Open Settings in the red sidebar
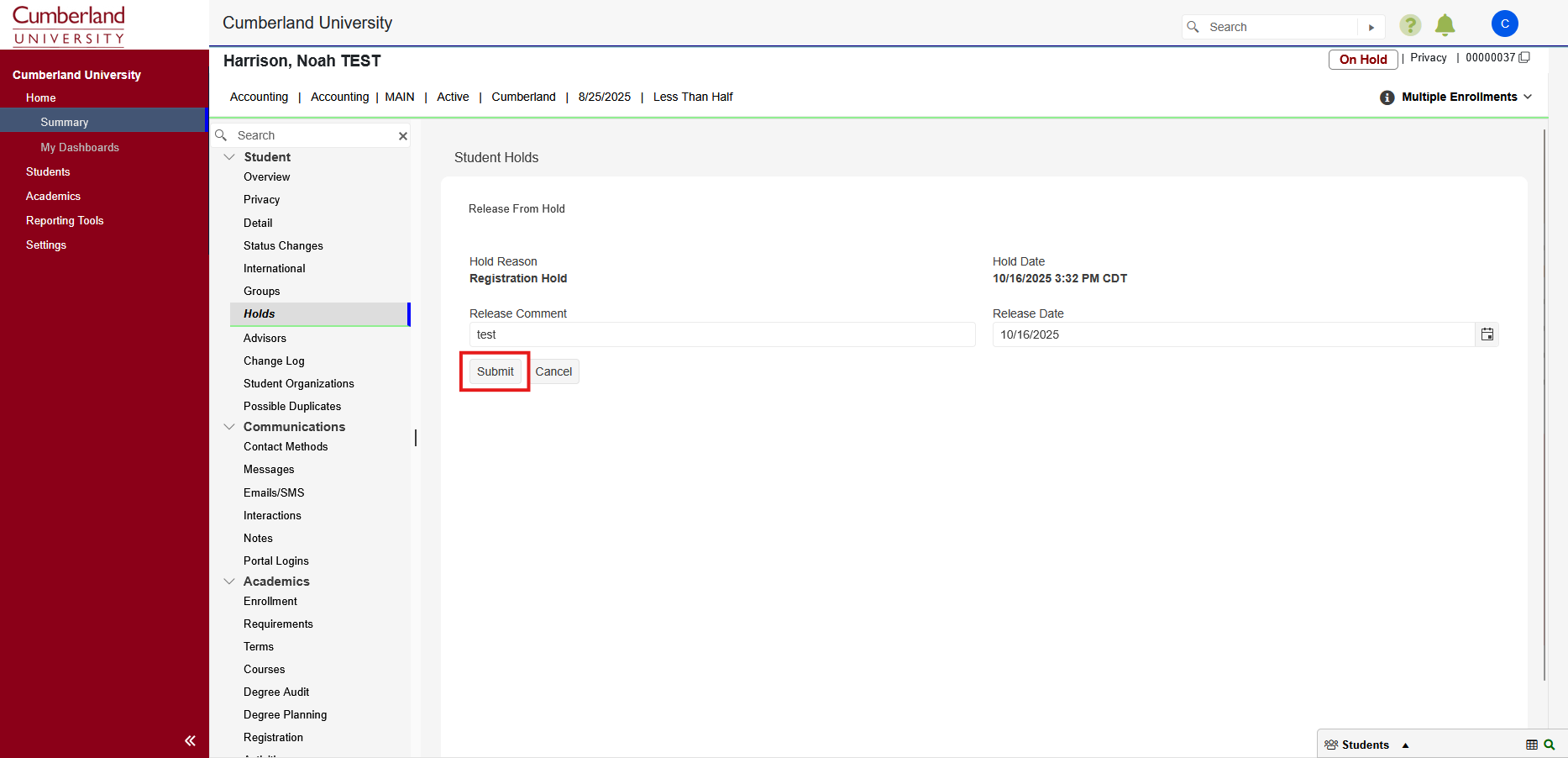The height and width of the screenshot is (758, 1568). pyautogui.click(x=46, y=245)
